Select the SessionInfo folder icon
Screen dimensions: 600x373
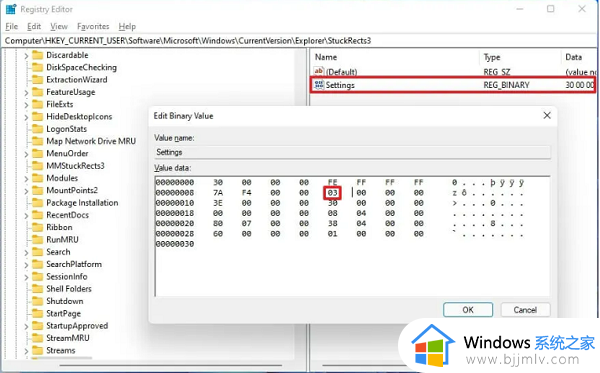pyautogui.click(x=38, y=276)
